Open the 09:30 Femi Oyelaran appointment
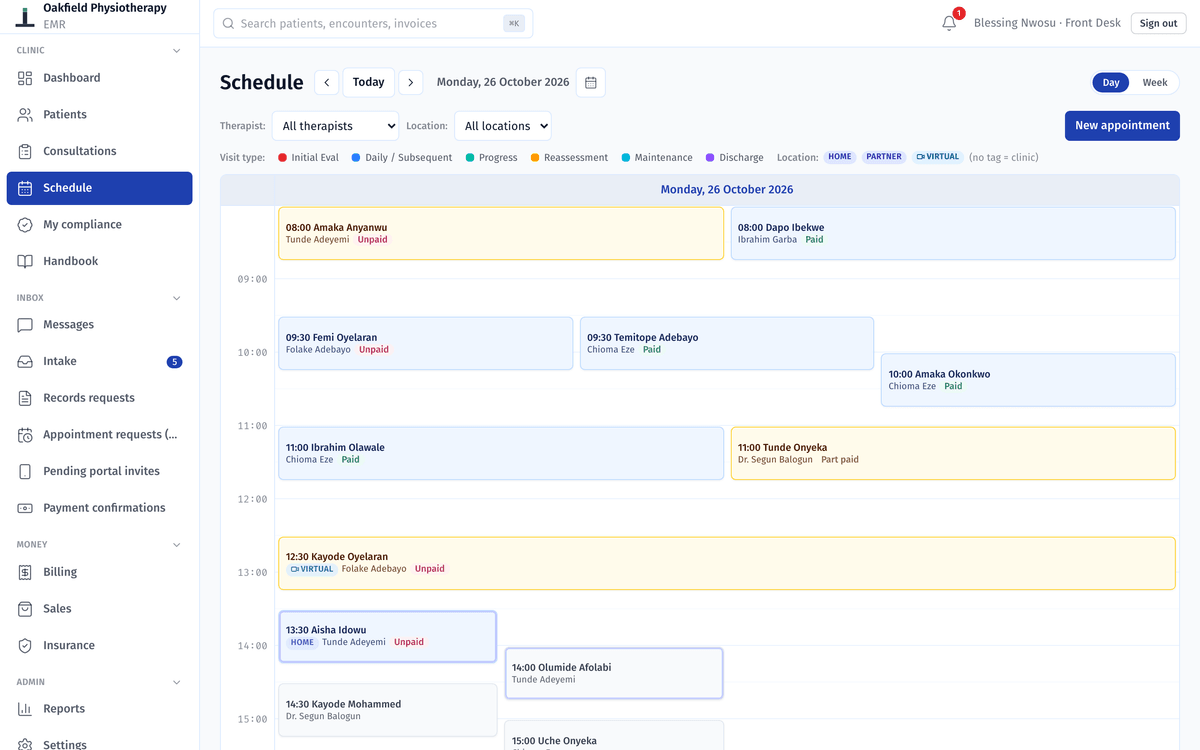 (426, 344)
